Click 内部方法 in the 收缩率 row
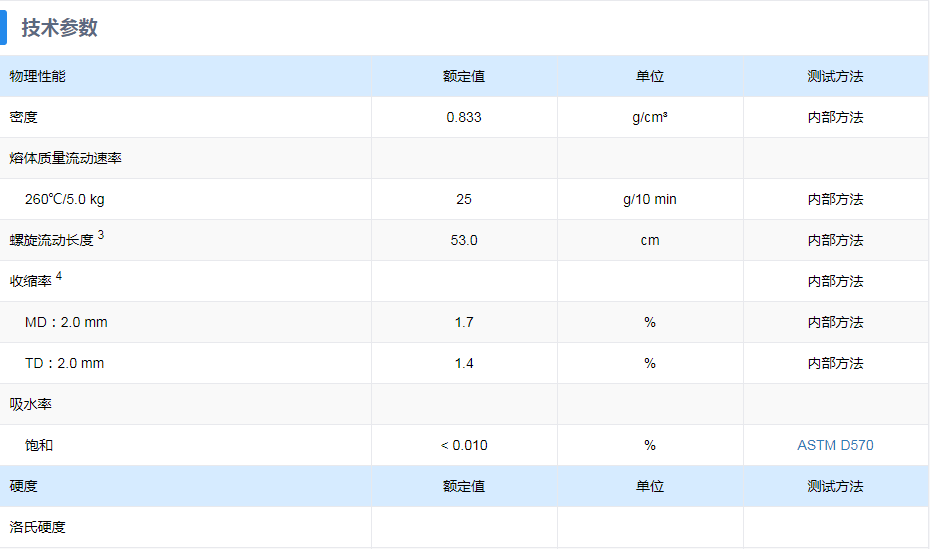The width and height of the screenshot is (930, 549). [x=835, y=281]
